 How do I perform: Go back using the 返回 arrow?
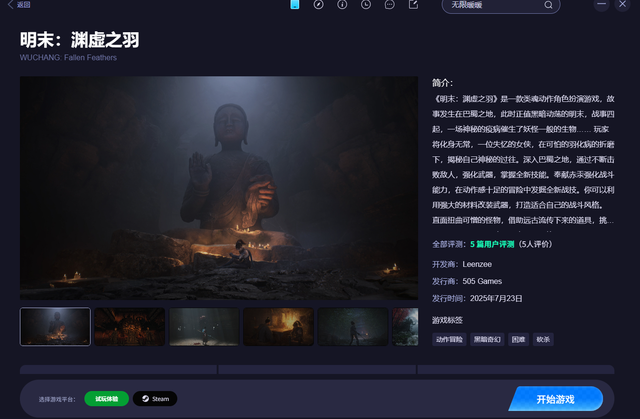coord(19,4)
